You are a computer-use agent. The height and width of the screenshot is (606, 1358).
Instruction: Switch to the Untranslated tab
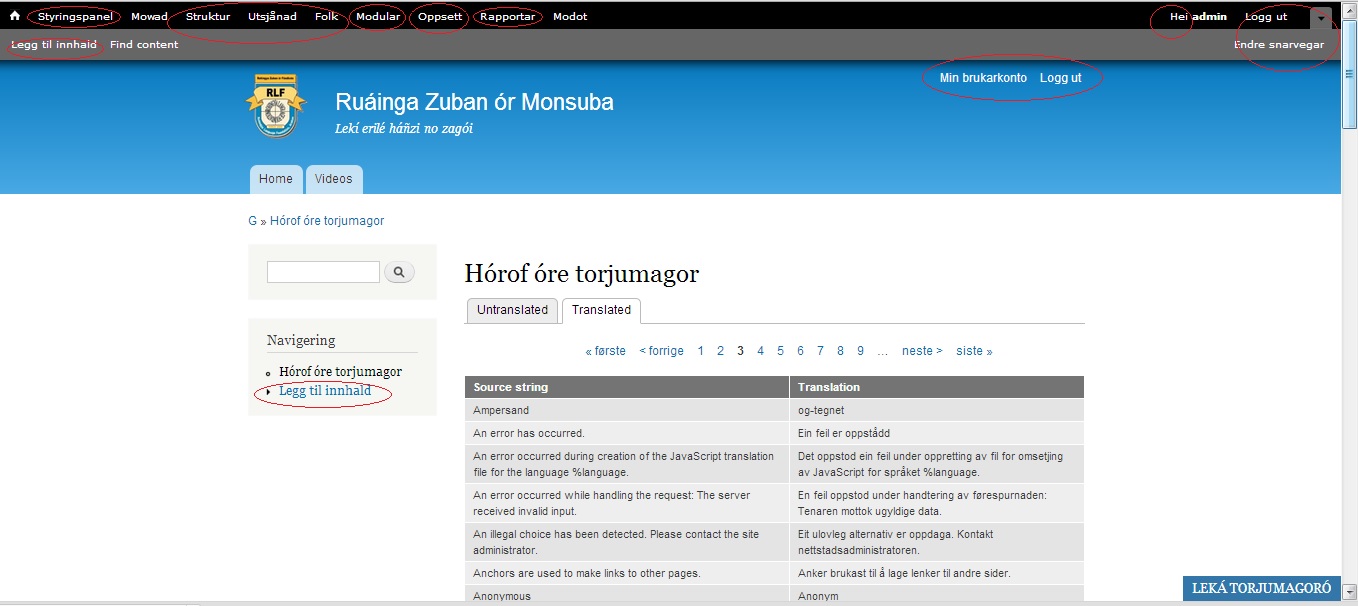512,310
